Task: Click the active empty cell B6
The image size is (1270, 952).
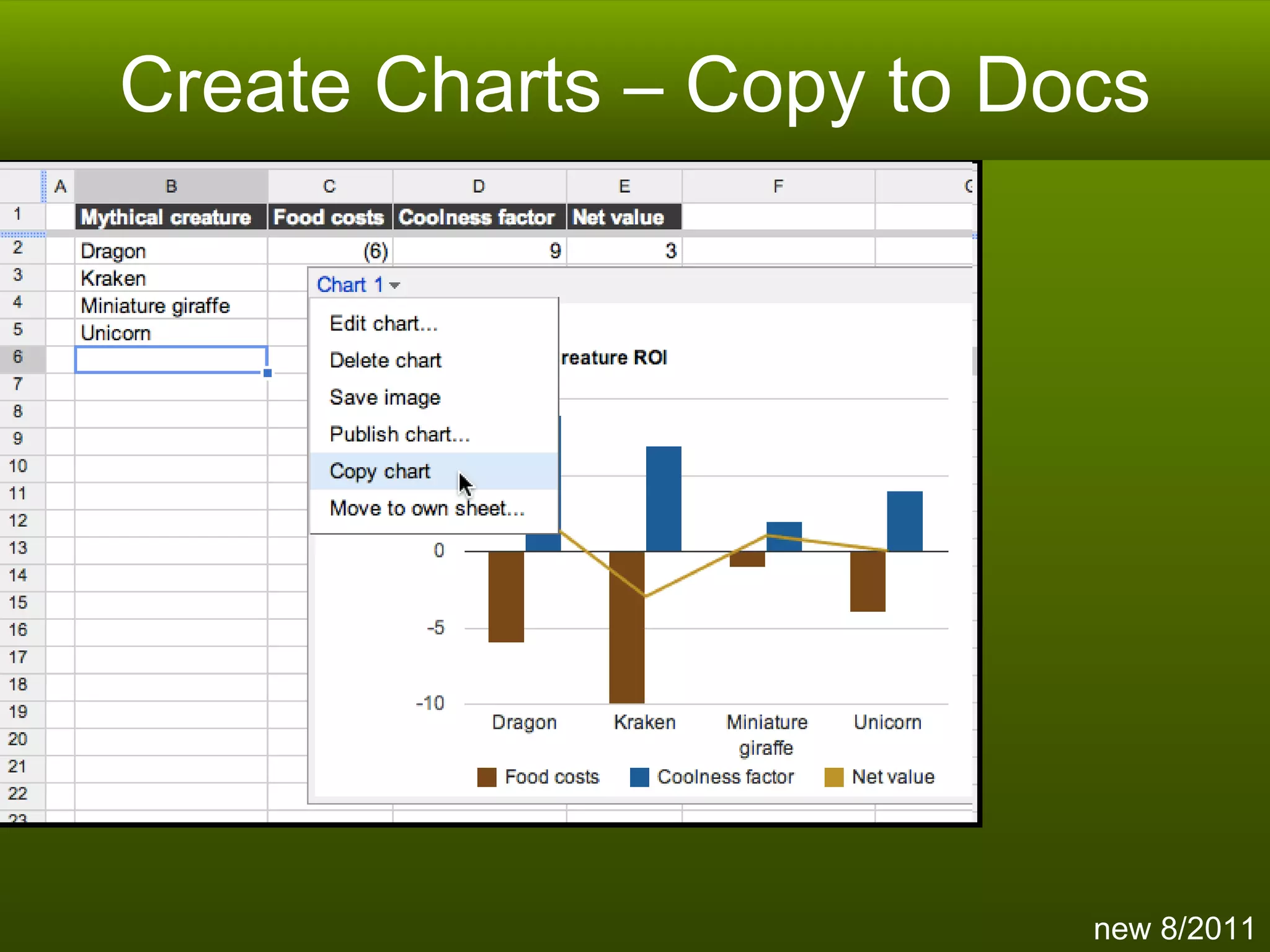Action: [x=171, y=360]
